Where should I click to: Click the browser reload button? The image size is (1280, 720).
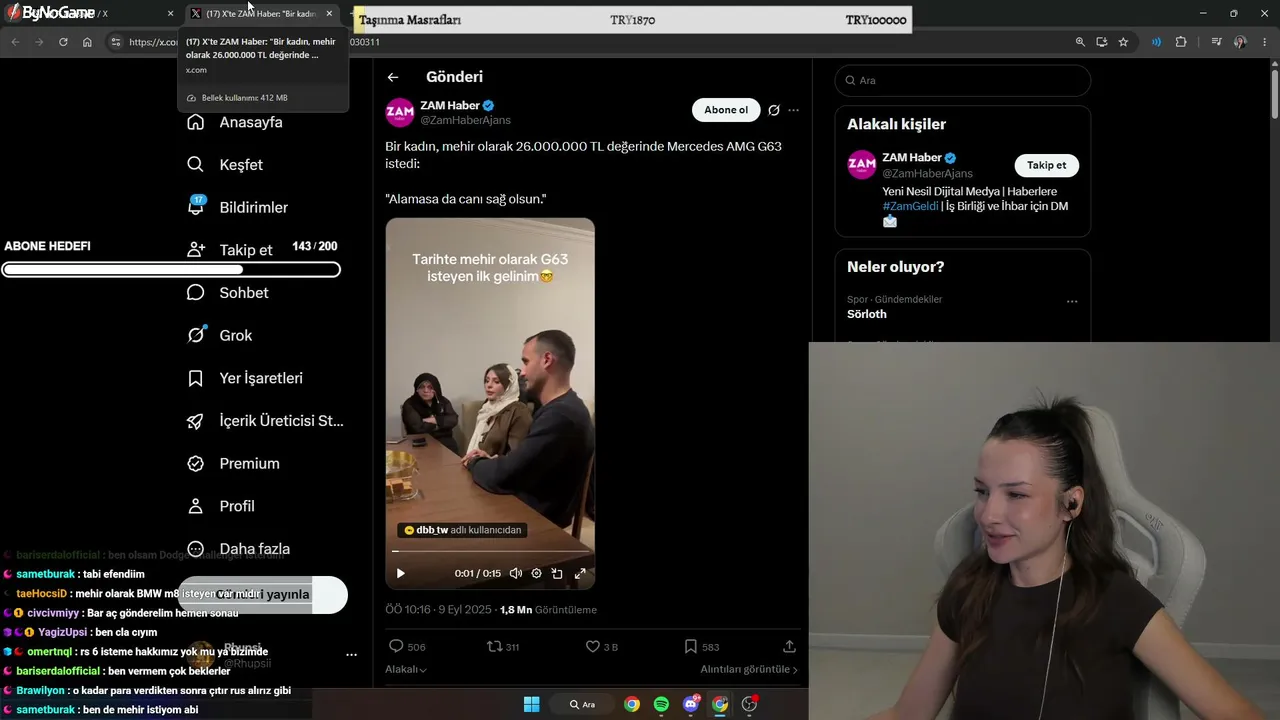point(63,42)
